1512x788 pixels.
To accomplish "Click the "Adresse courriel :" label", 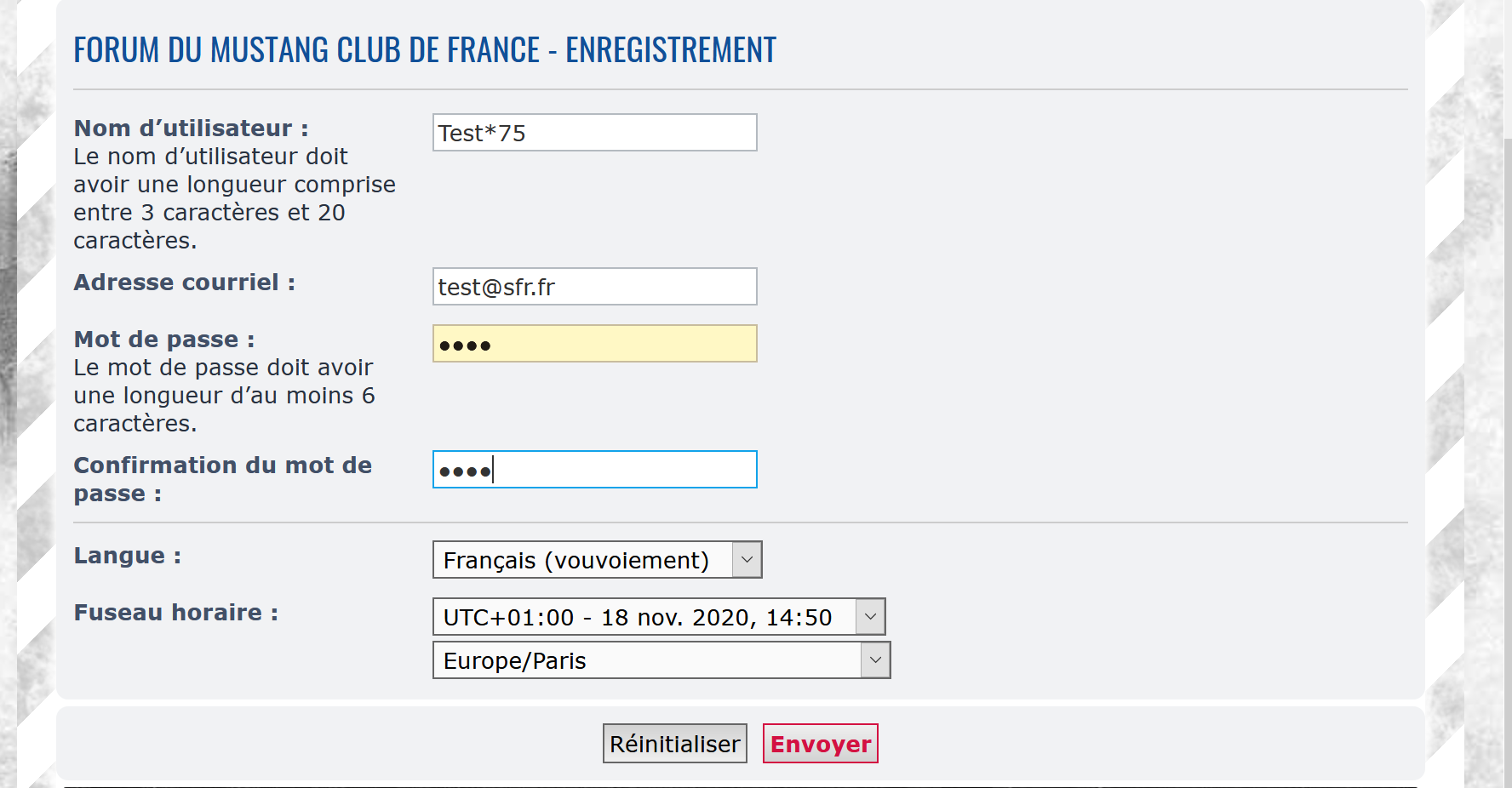I will coord(185,283).
